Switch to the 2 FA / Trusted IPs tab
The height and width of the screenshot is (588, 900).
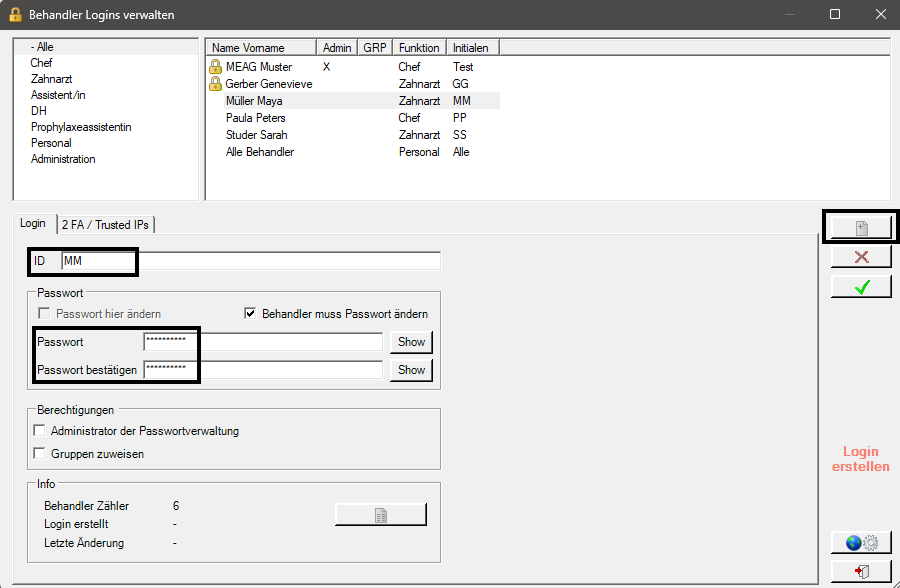106,225
